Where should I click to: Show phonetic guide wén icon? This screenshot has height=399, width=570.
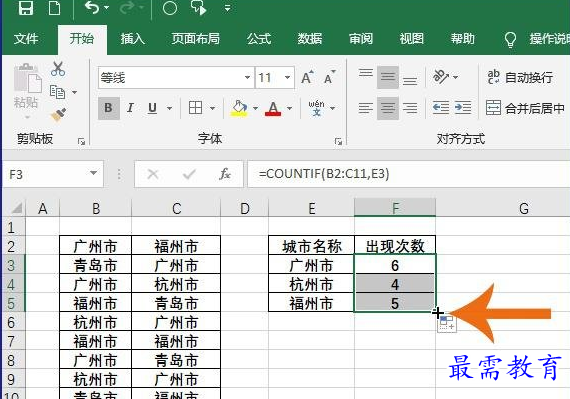317,108
